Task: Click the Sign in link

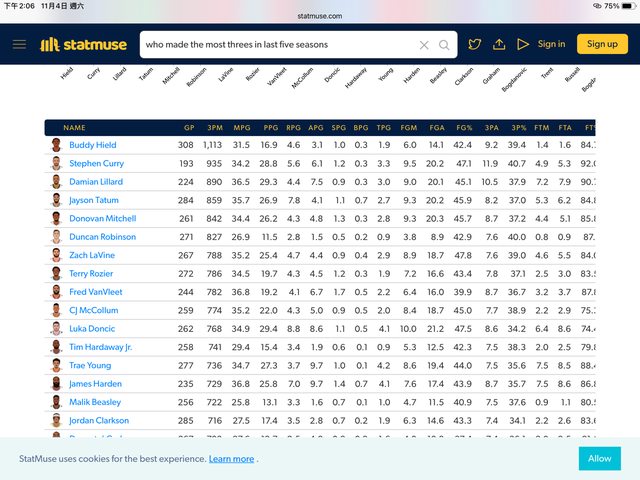Action: [551, 44]
